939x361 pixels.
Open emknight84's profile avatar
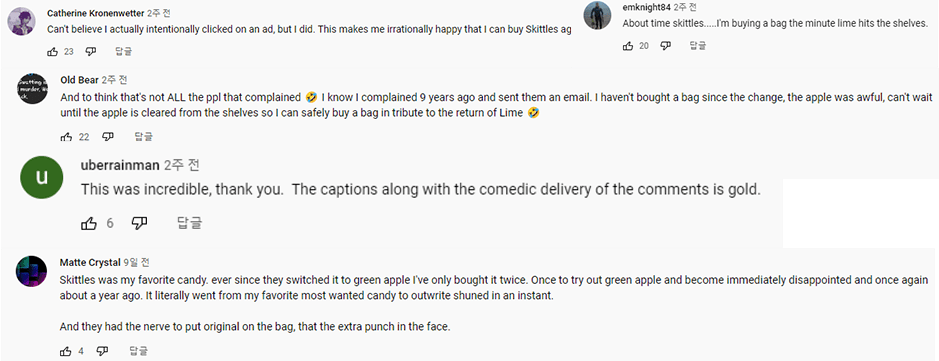click(597, 15)
